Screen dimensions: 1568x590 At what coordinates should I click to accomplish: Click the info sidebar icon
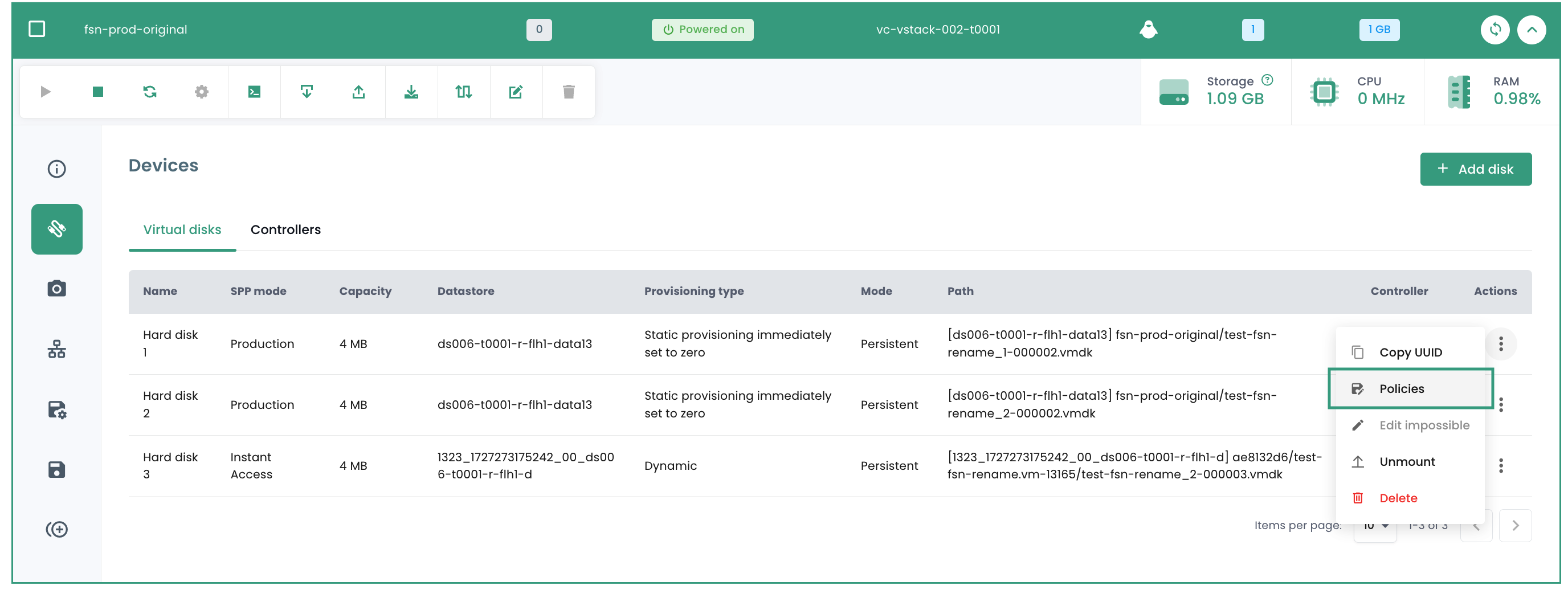[56, 169]
